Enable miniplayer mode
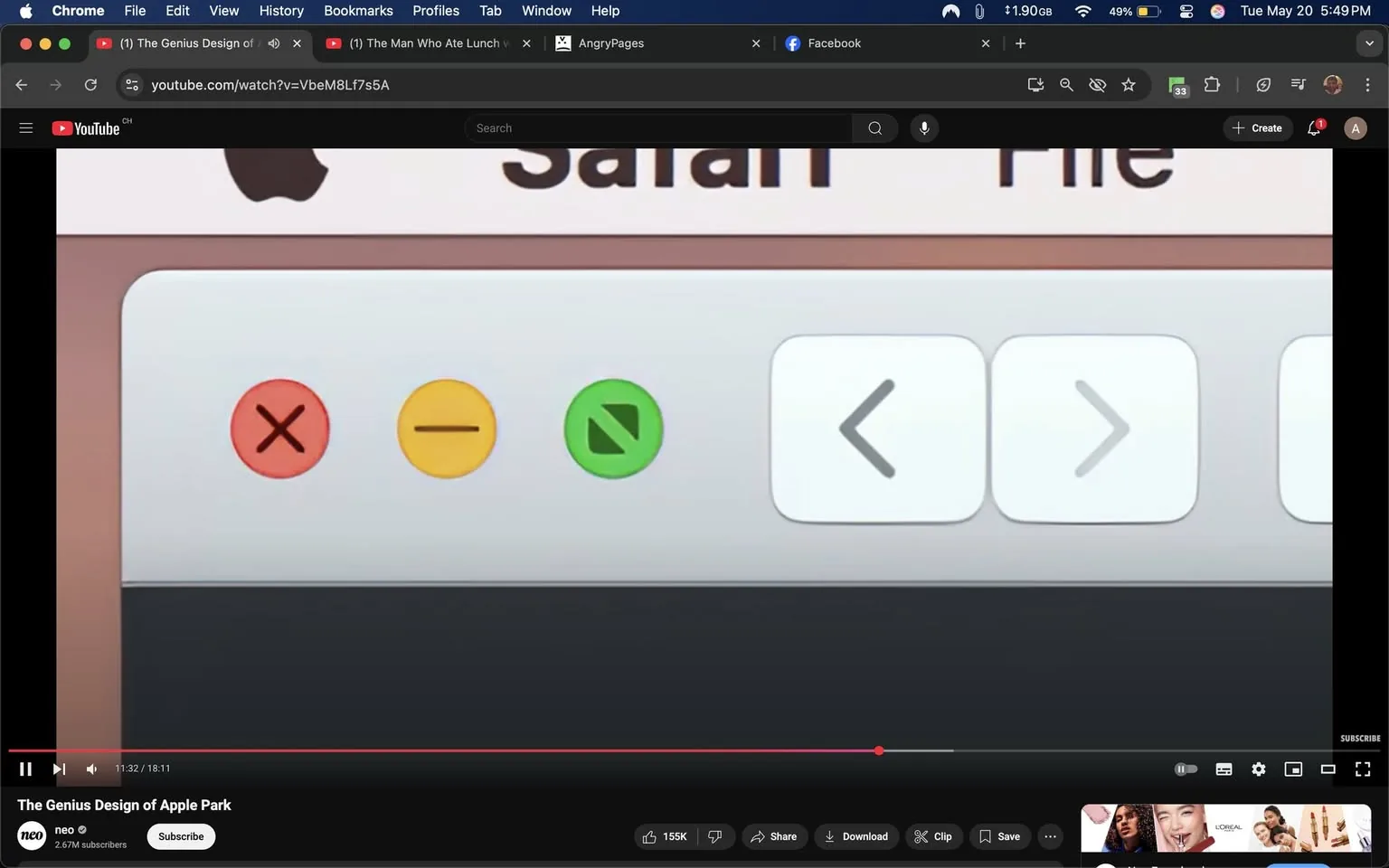The image size is (1389, 868). (x=1293, y=769)
